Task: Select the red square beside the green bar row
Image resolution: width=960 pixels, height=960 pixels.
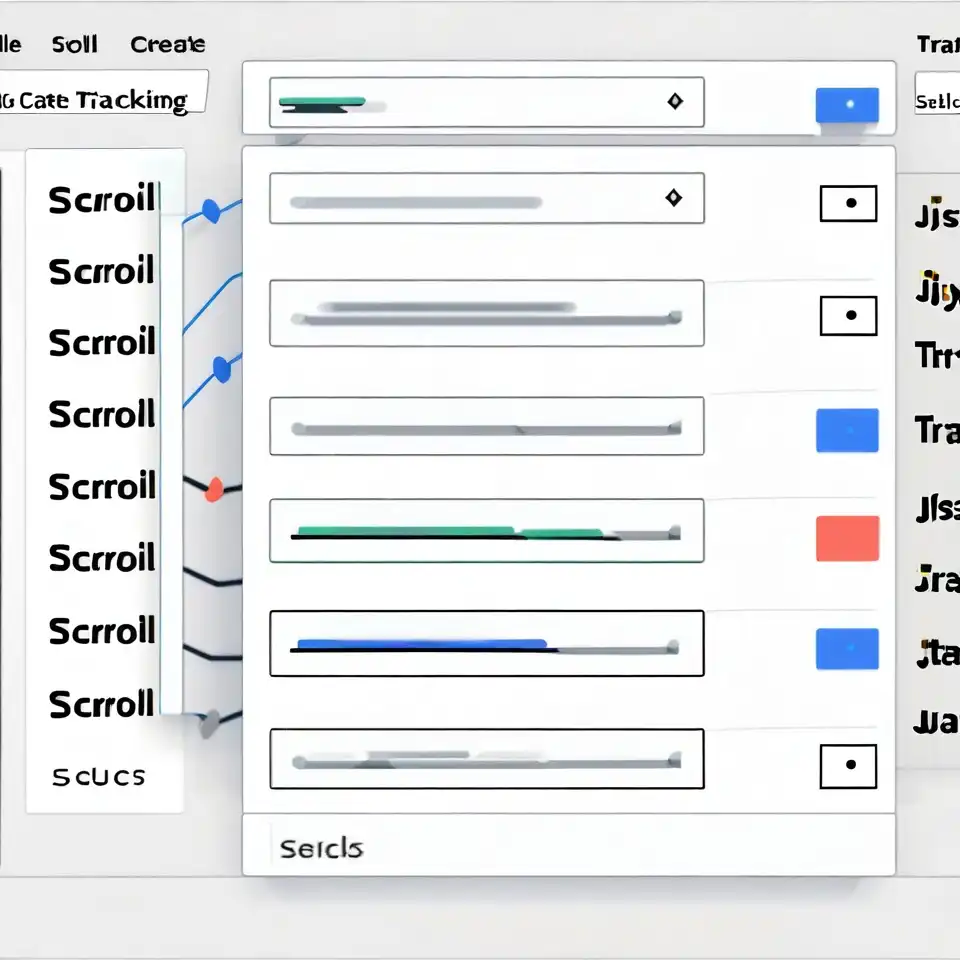Action: coord(847,538)
